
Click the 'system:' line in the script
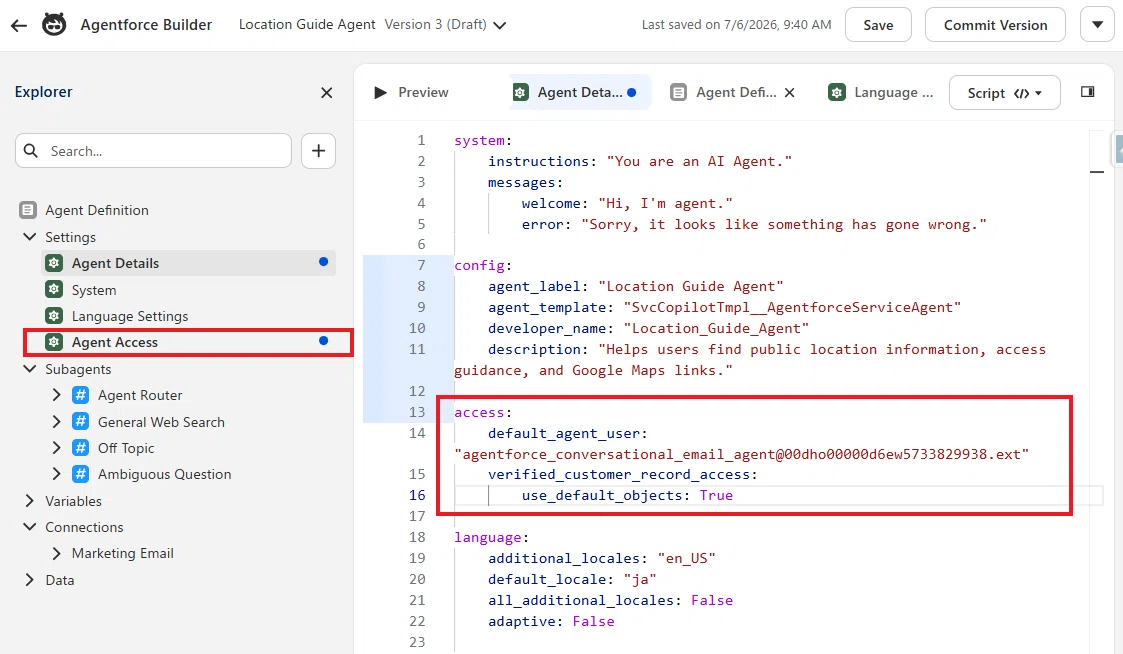[483, 140]
